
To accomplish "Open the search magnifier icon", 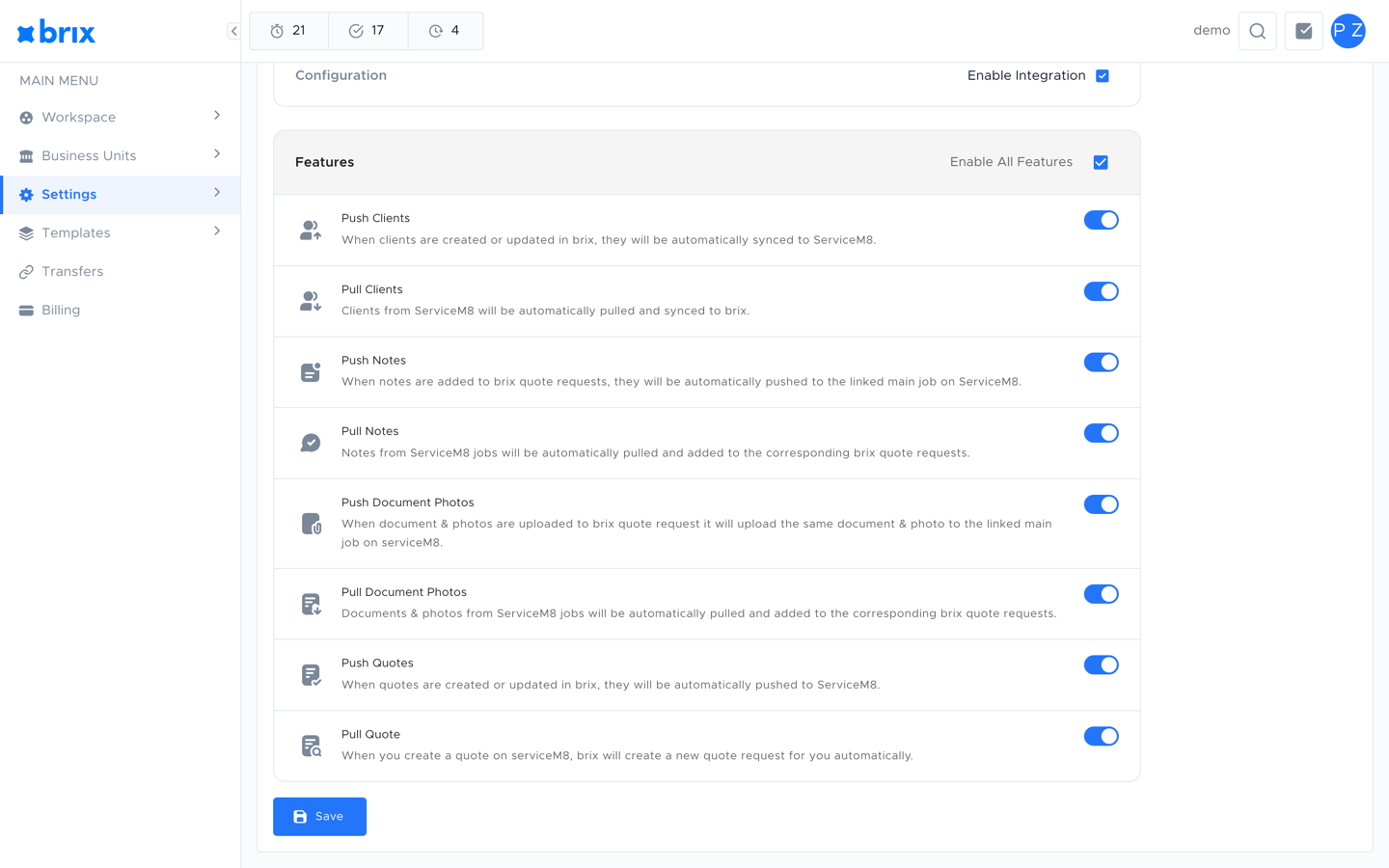I will pos(1258,31).
